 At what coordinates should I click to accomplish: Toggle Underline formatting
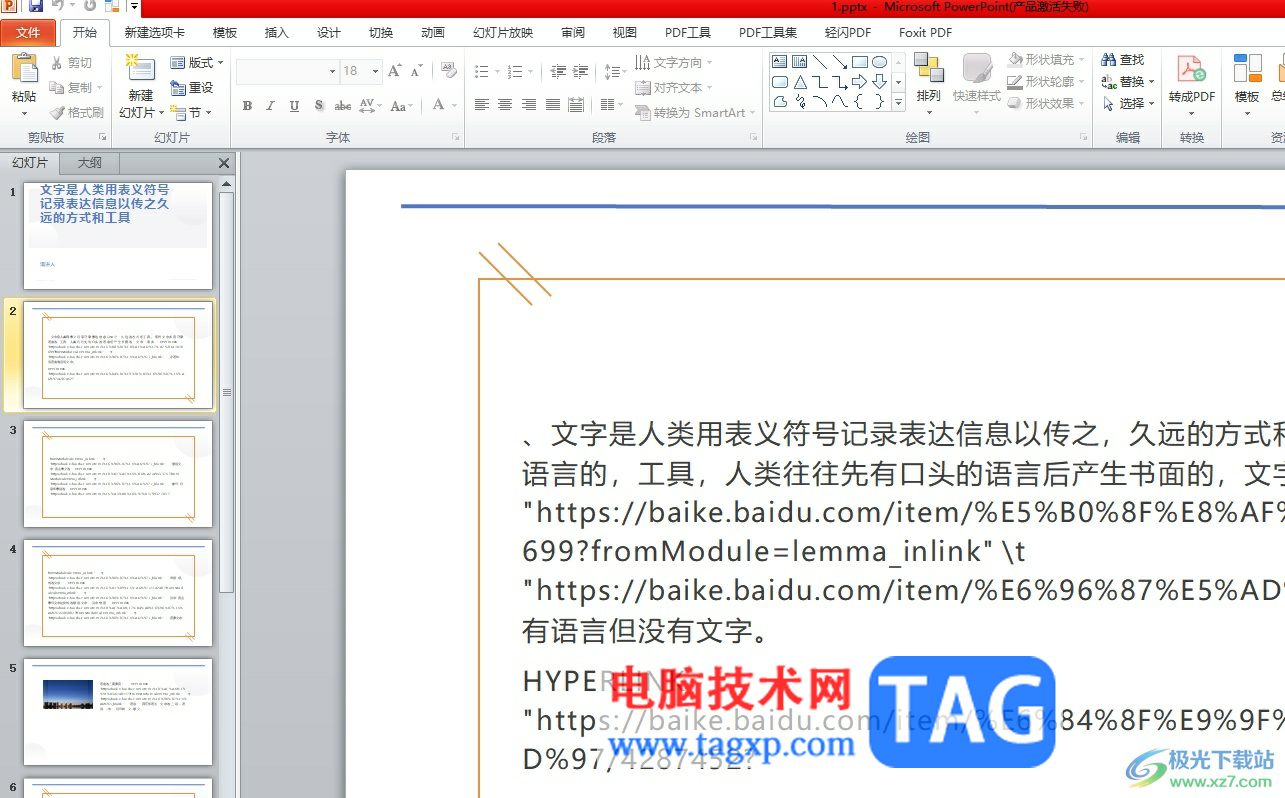[x=295, y=106]
